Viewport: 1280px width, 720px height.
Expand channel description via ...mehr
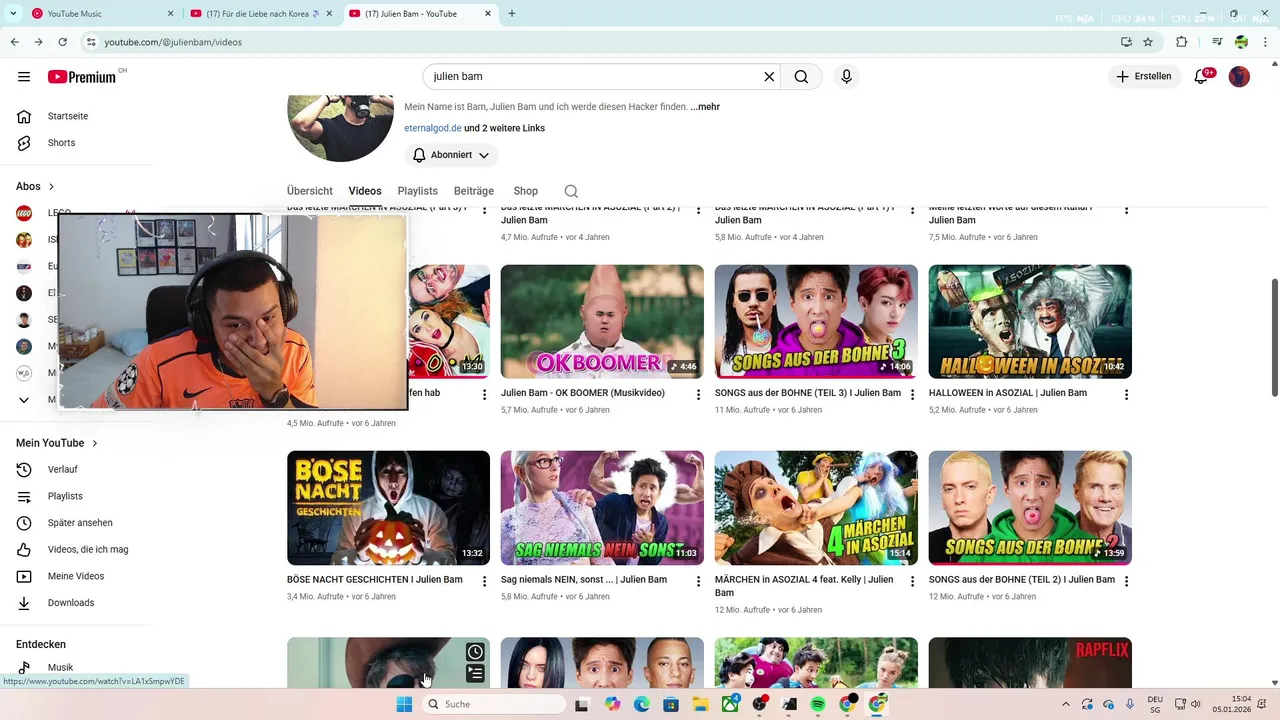[705, 107]
